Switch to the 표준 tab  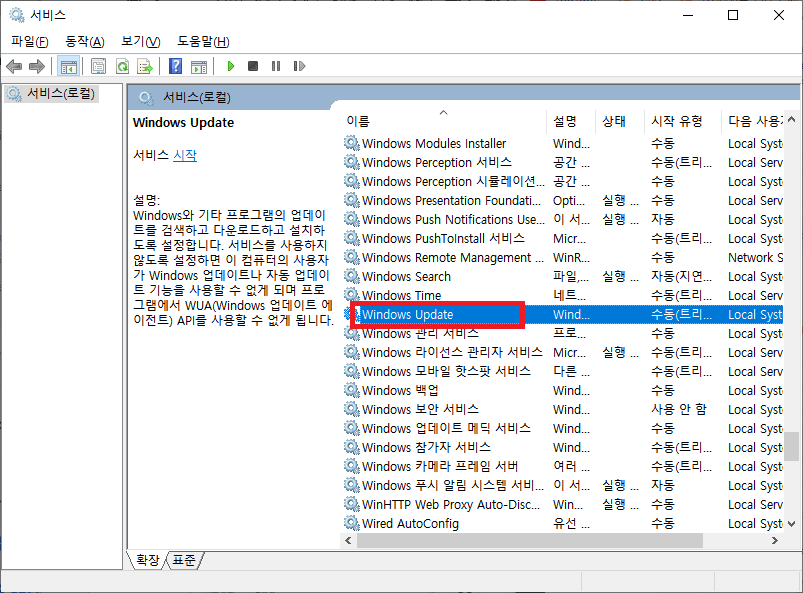coord(183,560)
